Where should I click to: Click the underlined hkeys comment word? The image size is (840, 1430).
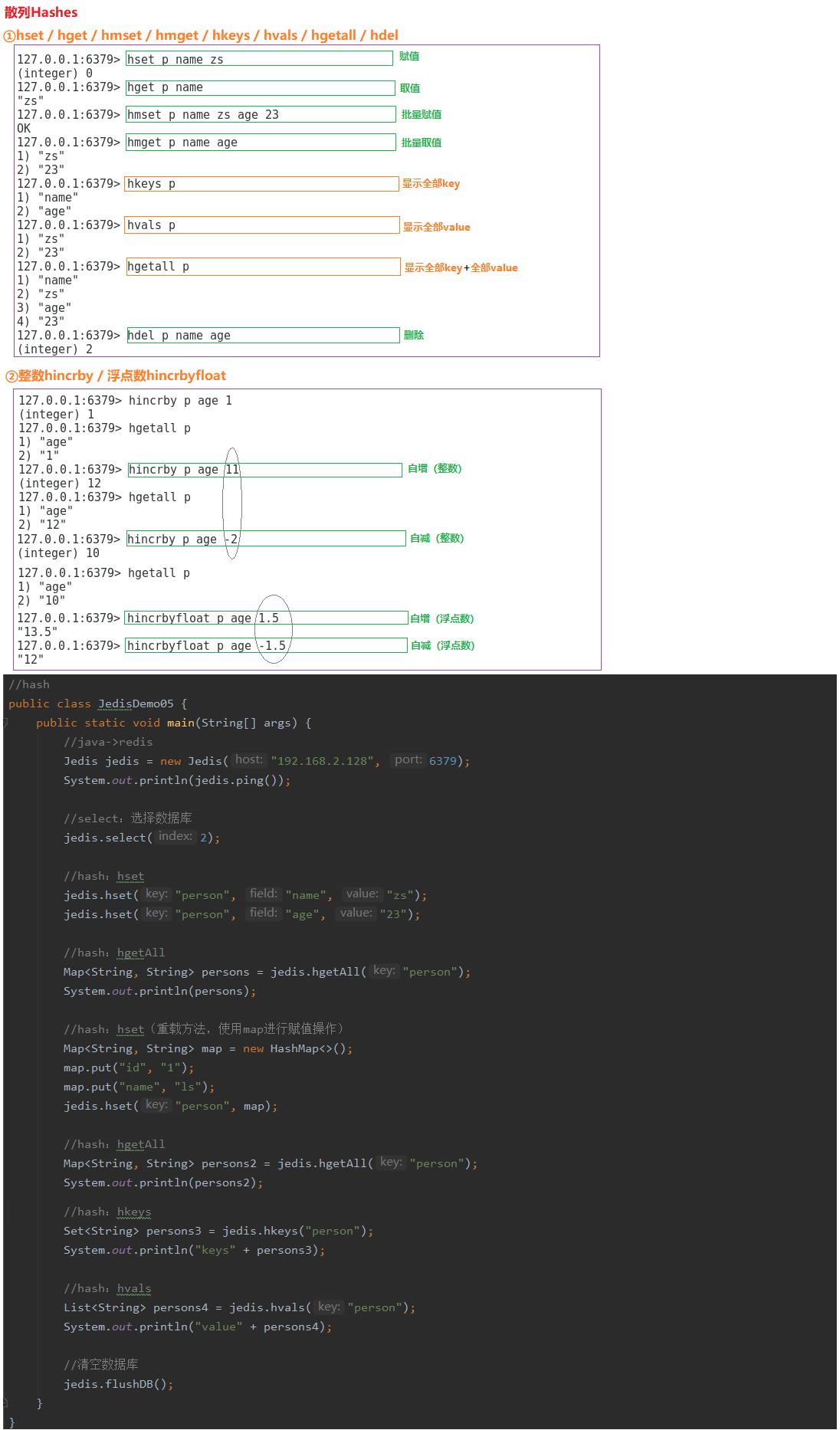pyautogui.click(x=134, y=1212)
